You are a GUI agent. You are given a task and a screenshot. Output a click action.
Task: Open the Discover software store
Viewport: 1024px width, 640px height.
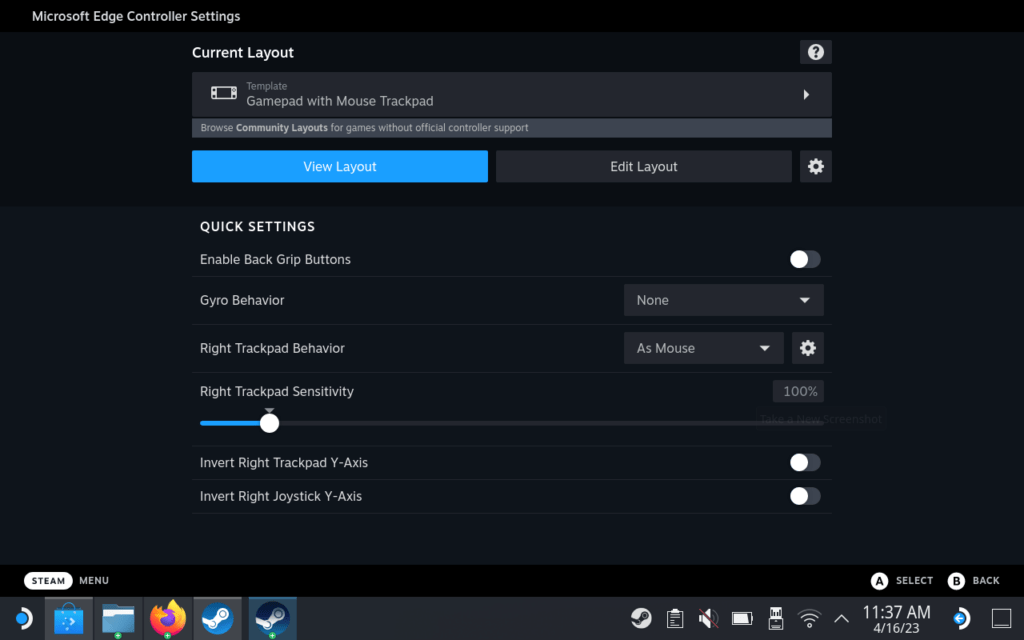[68, 618]
